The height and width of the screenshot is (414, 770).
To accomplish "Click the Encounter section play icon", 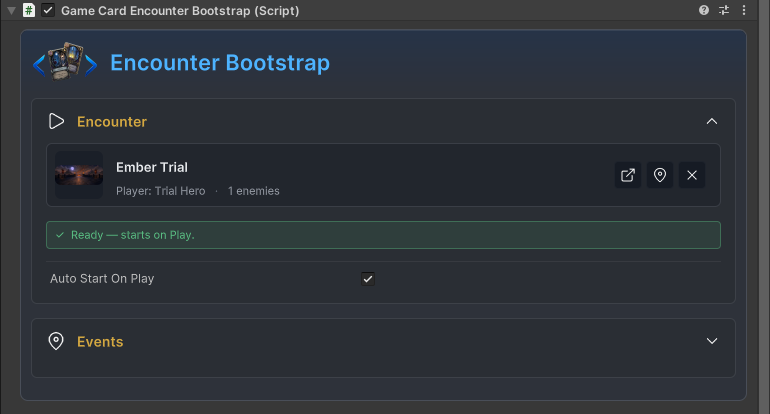I will pos(56,121).
